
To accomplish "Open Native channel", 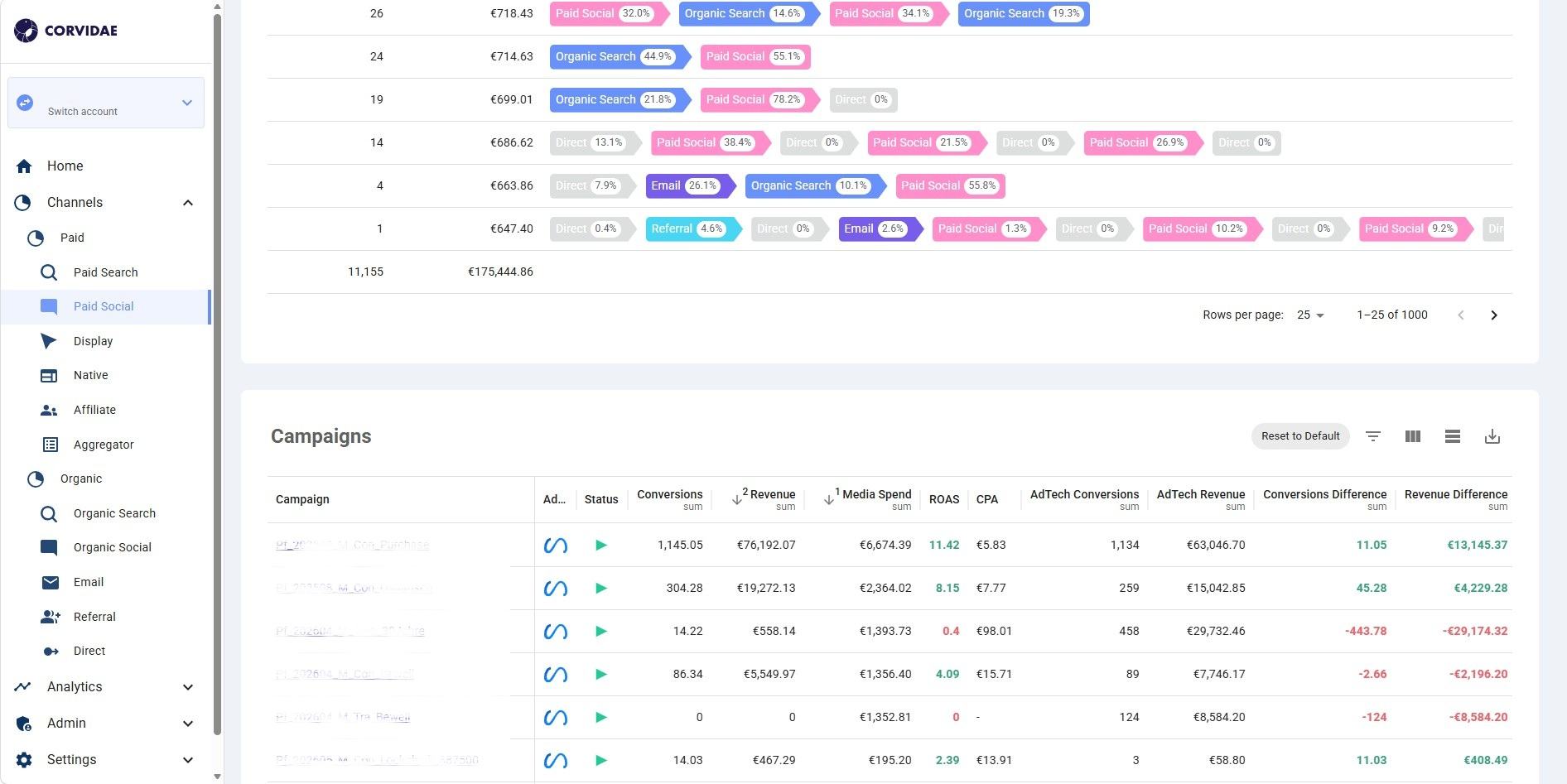I will [90, 375].
